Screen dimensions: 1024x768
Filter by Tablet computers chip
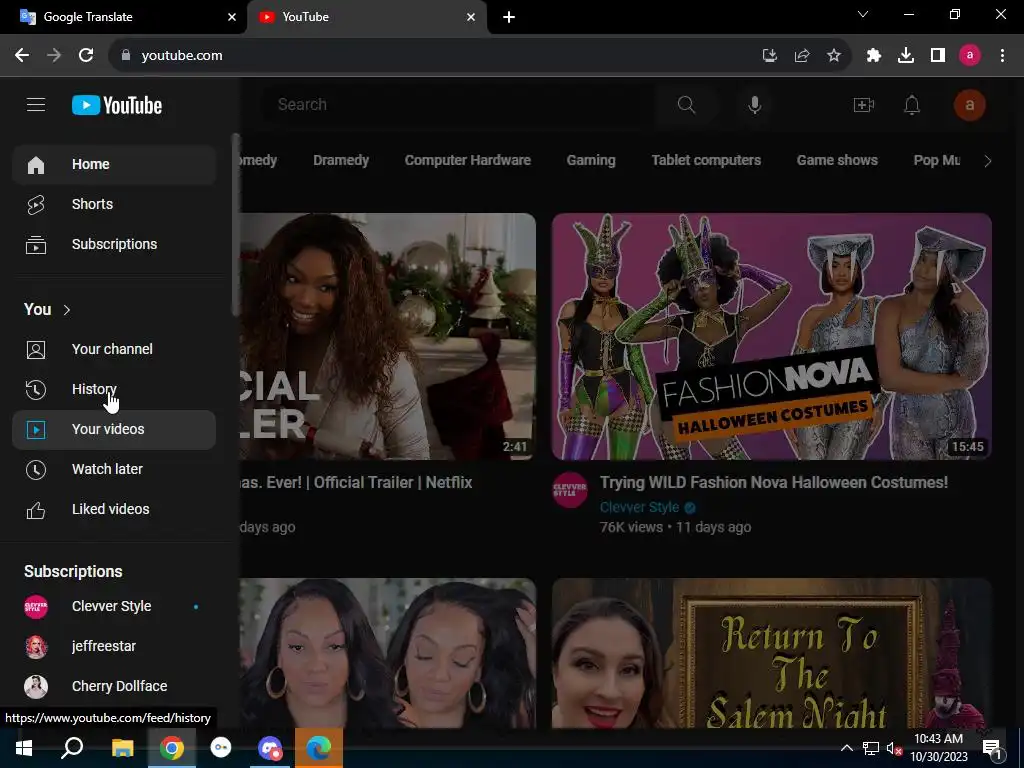click(x=706, y=160)
